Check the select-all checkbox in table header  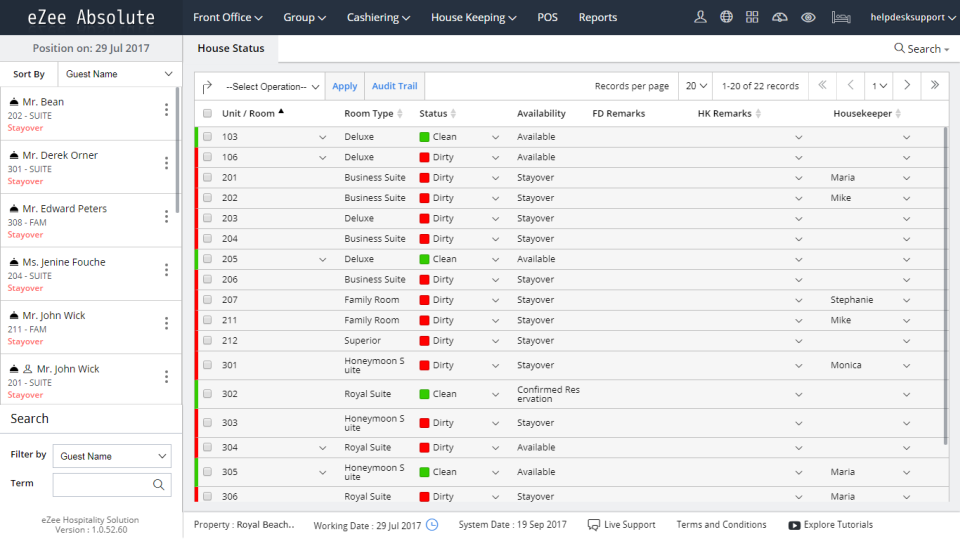point(207,114)
